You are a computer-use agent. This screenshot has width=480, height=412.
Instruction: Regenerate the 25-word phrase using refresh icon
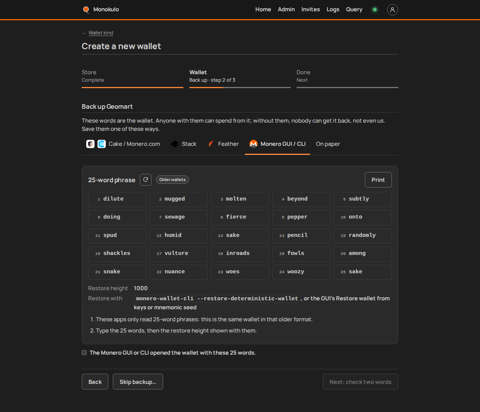[146, 180]
